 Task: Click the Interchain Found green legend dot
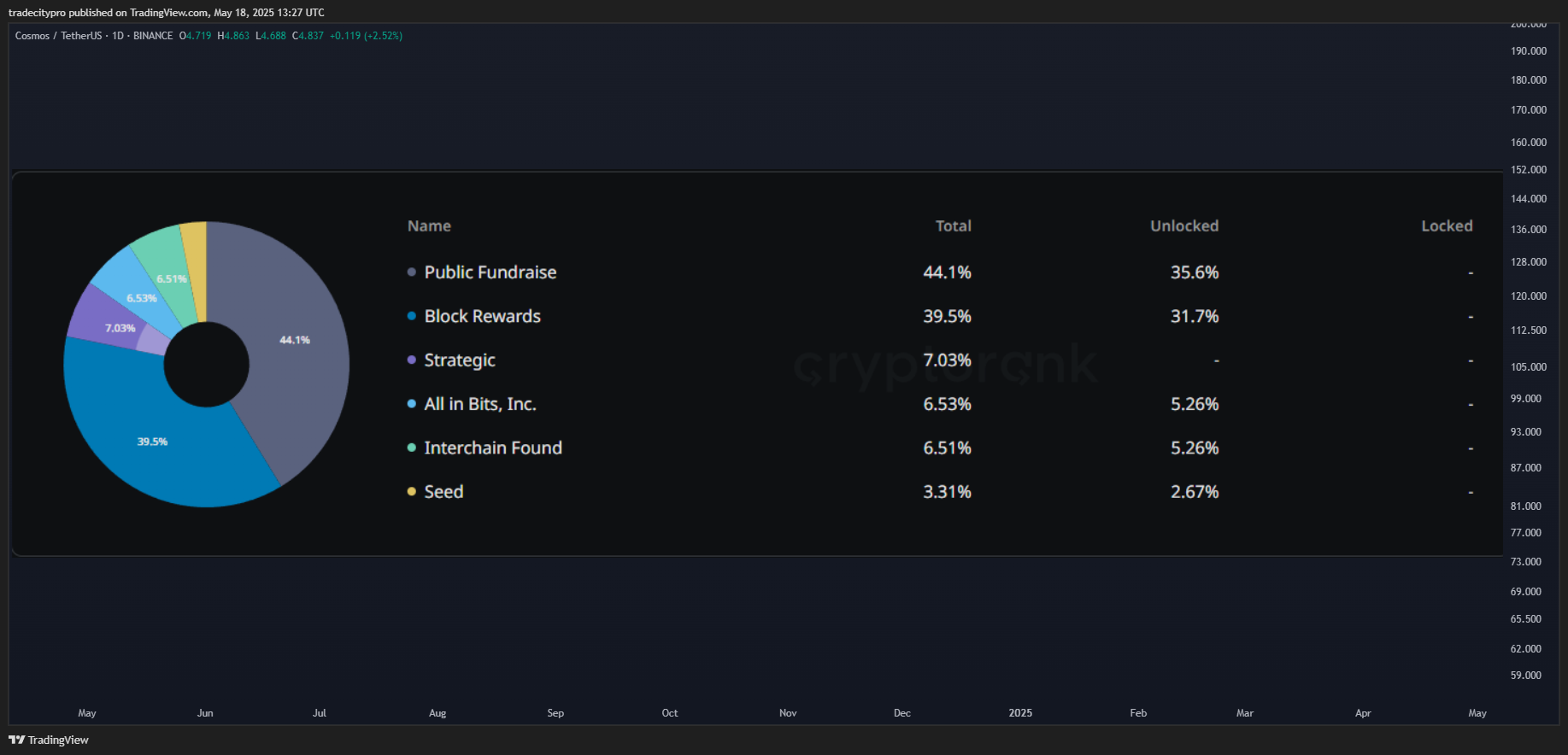(412, 448)
